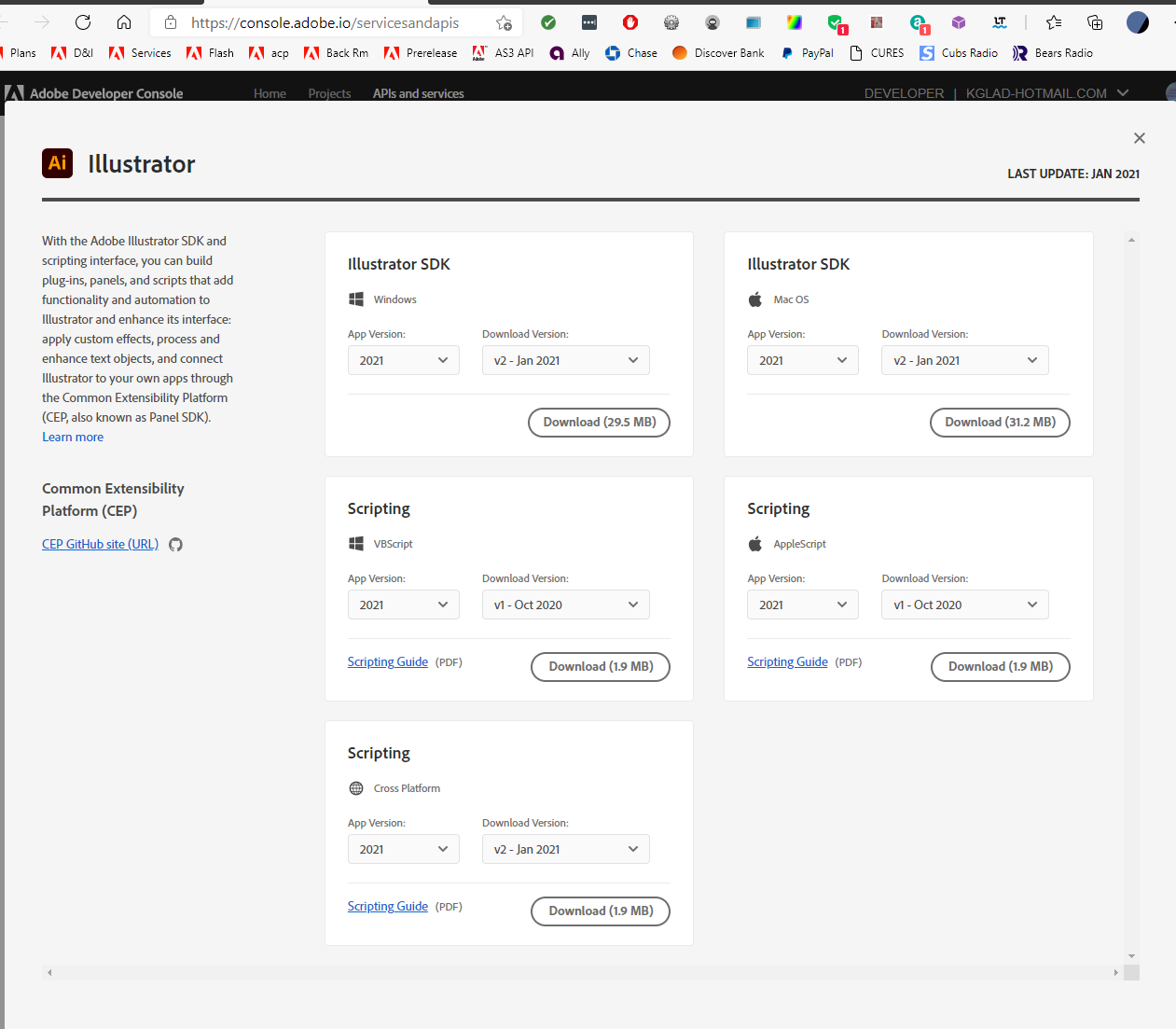Open the Download Version dropdown showing v2 - Jan 2021
The width and height of the screenshot is (1176, 1029).
pyautogui.click(x=565, y=359)
